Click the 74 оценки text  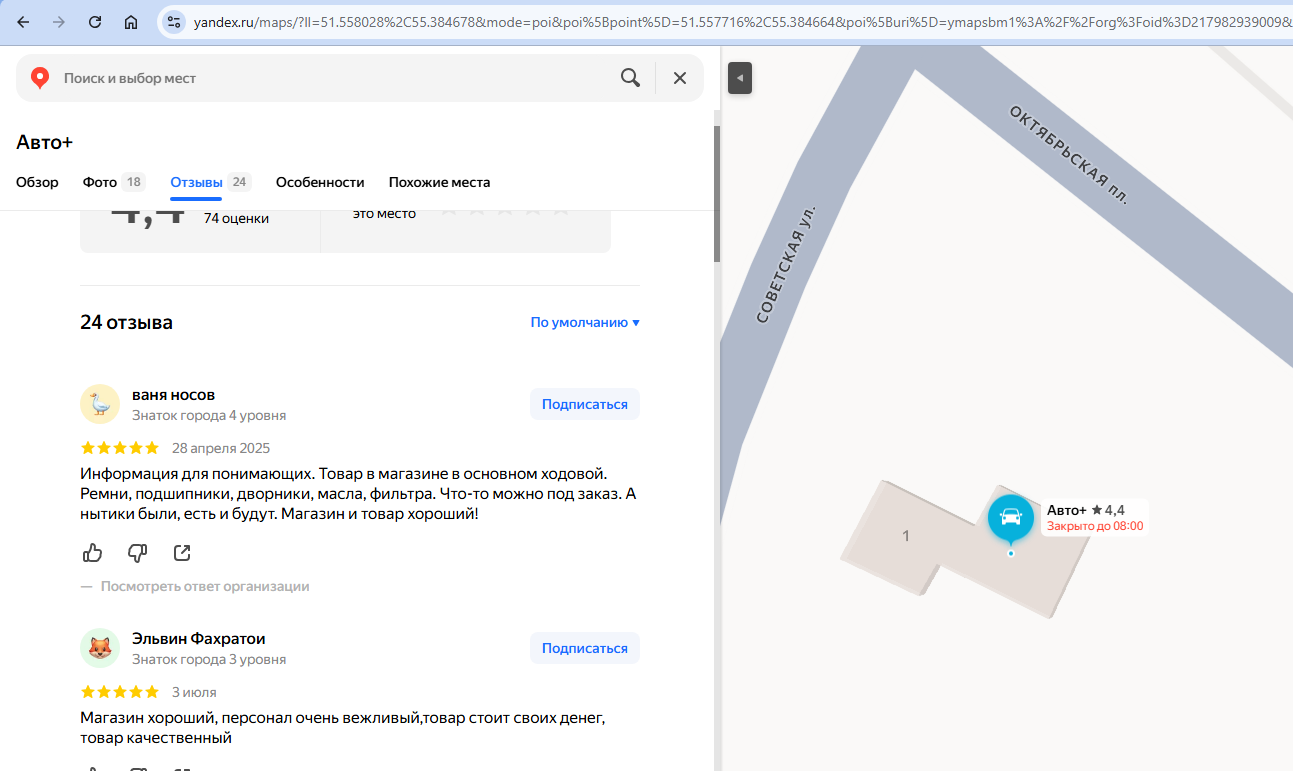point(236,218)
